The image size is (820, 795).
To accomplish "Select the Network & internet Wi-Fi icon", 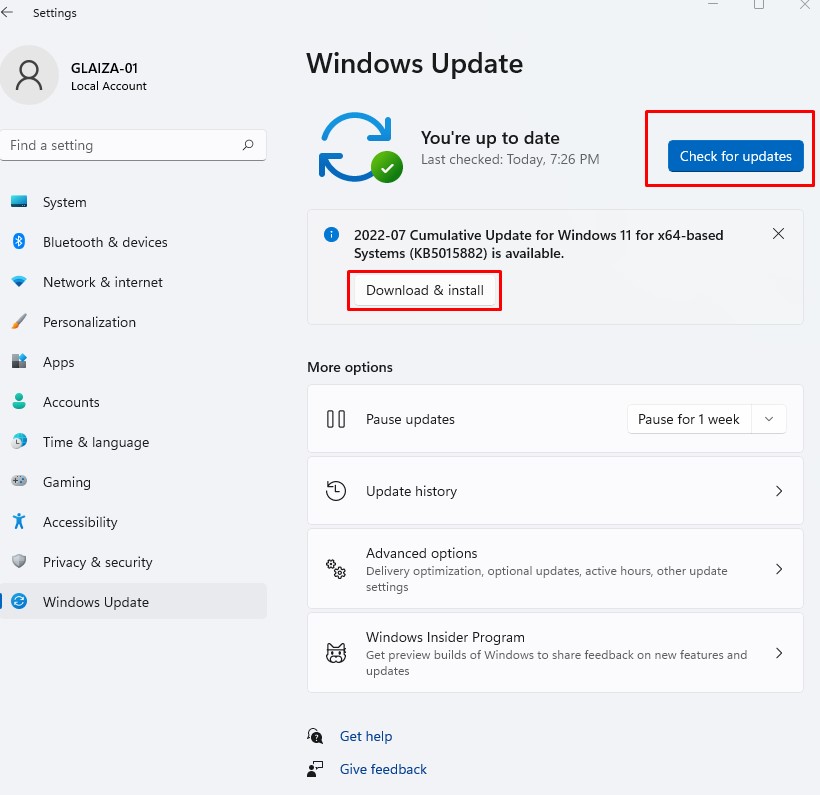I will tap(19, 282).
